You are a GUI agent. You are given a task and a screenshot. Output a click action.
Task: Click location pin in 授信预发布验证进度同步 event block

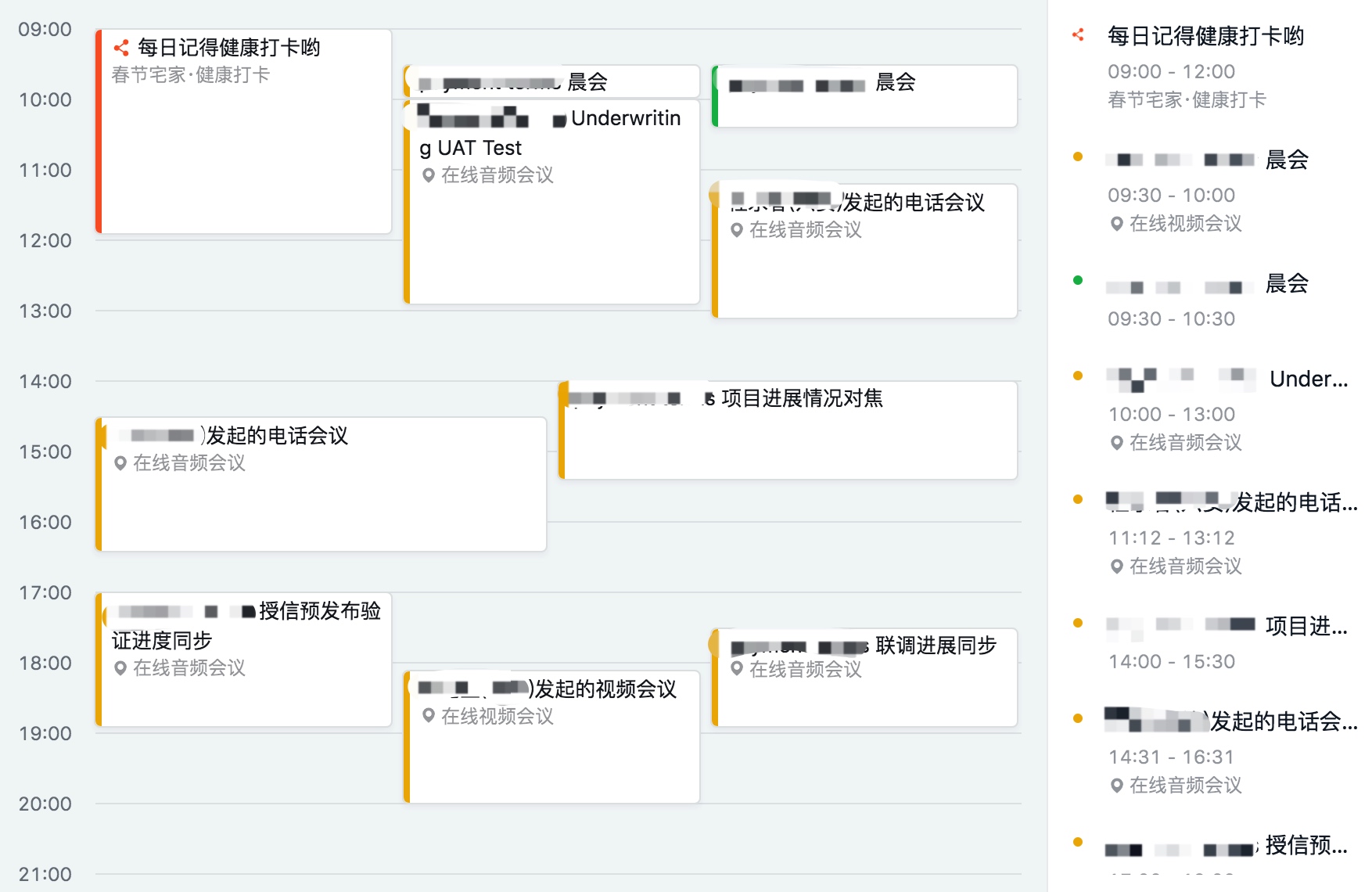pyautogui.click(x=120, y=668)
